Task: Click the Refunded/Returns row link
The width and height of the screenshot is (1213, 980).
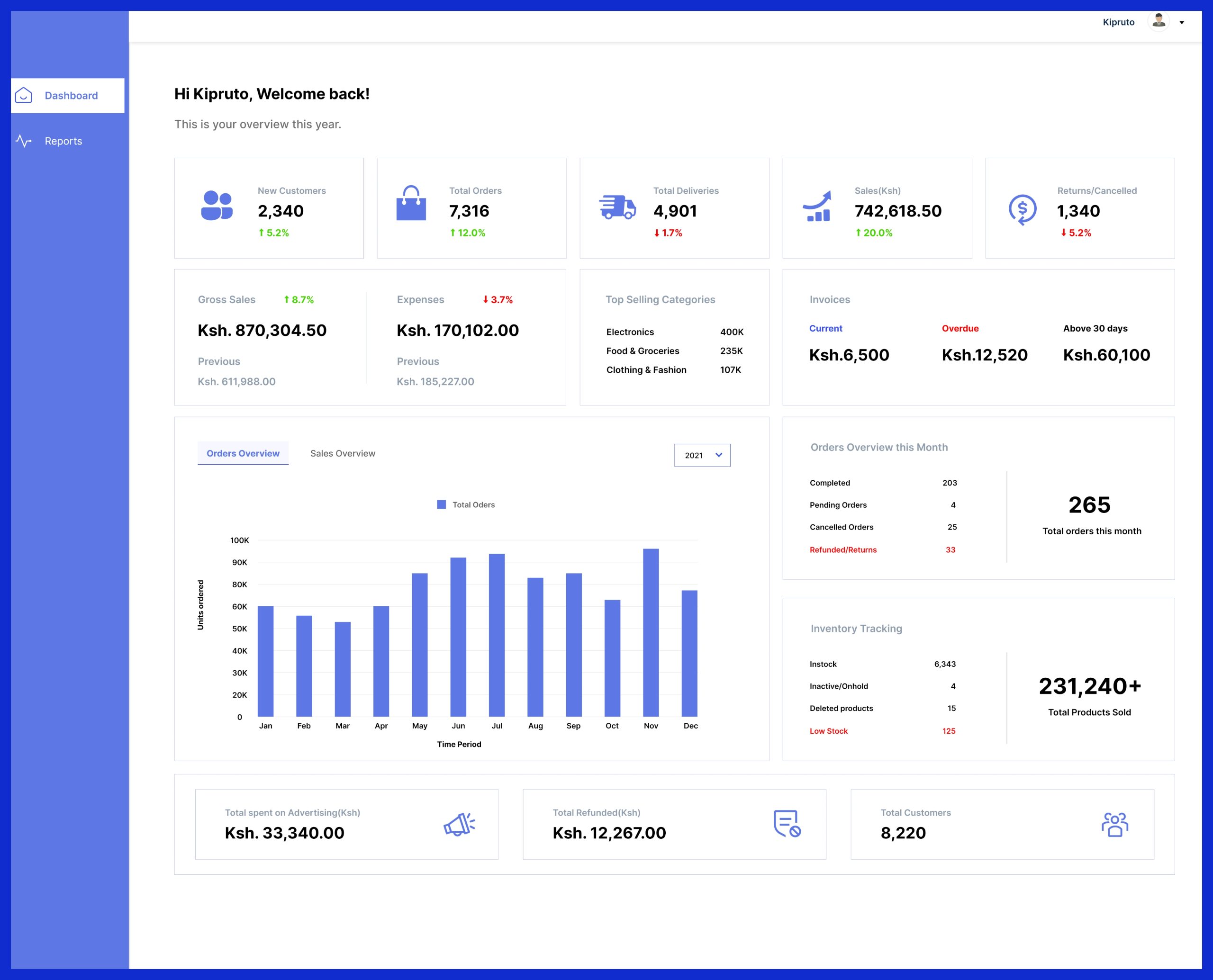Action: (842, 550)
